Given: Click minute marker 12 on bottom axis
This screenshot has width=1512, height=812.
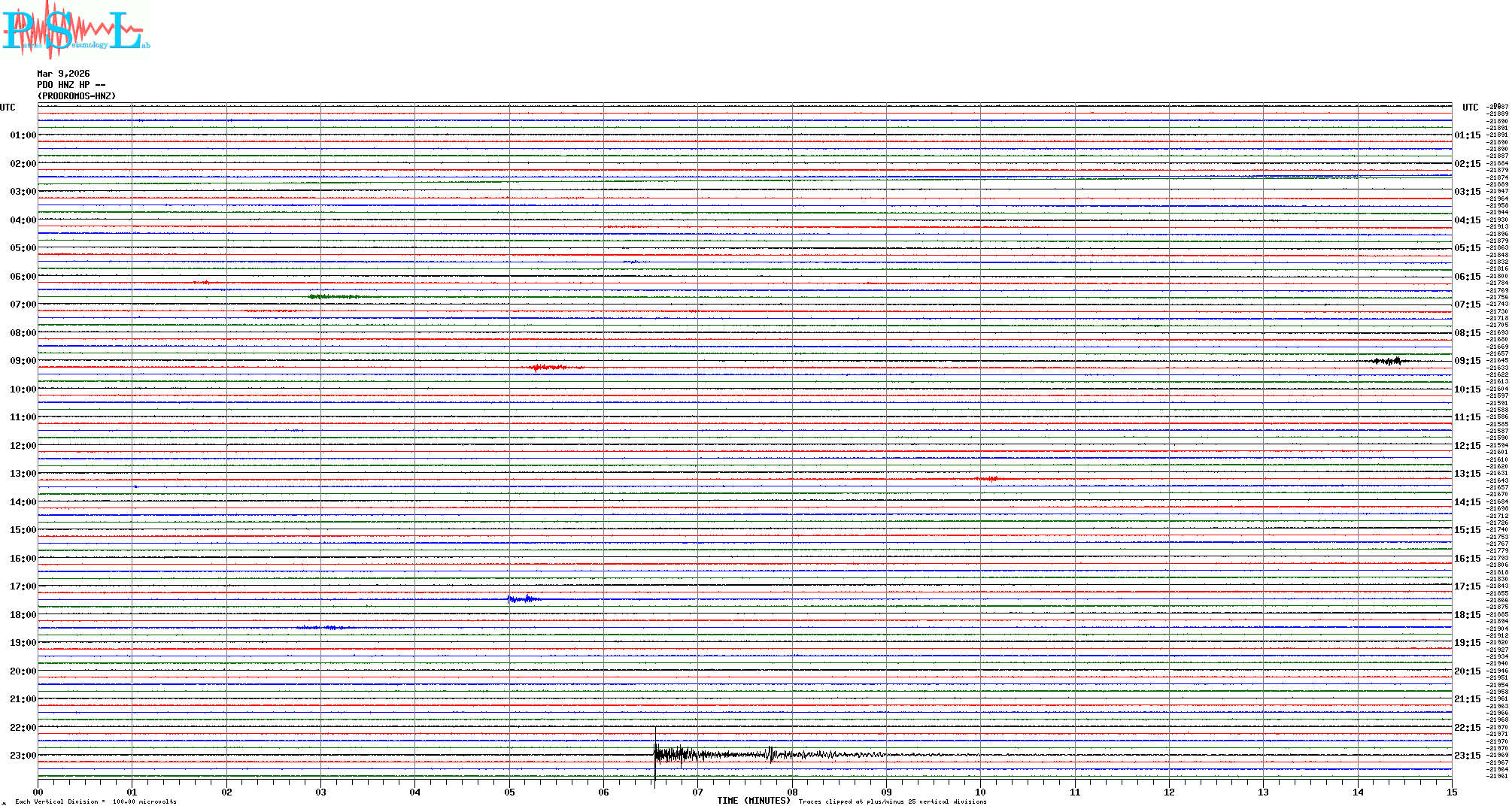Looking at the screenshot, I should pos(1169,792).
